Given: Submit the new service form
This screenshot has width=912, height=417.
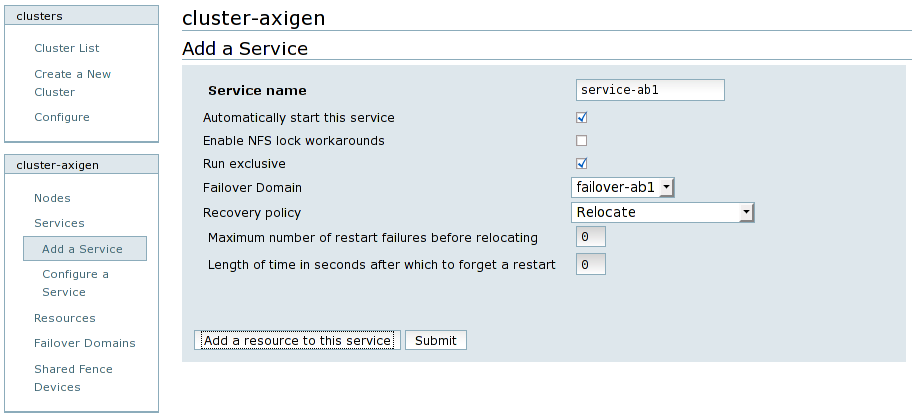Looking at the screenshot, I should 435,341.
